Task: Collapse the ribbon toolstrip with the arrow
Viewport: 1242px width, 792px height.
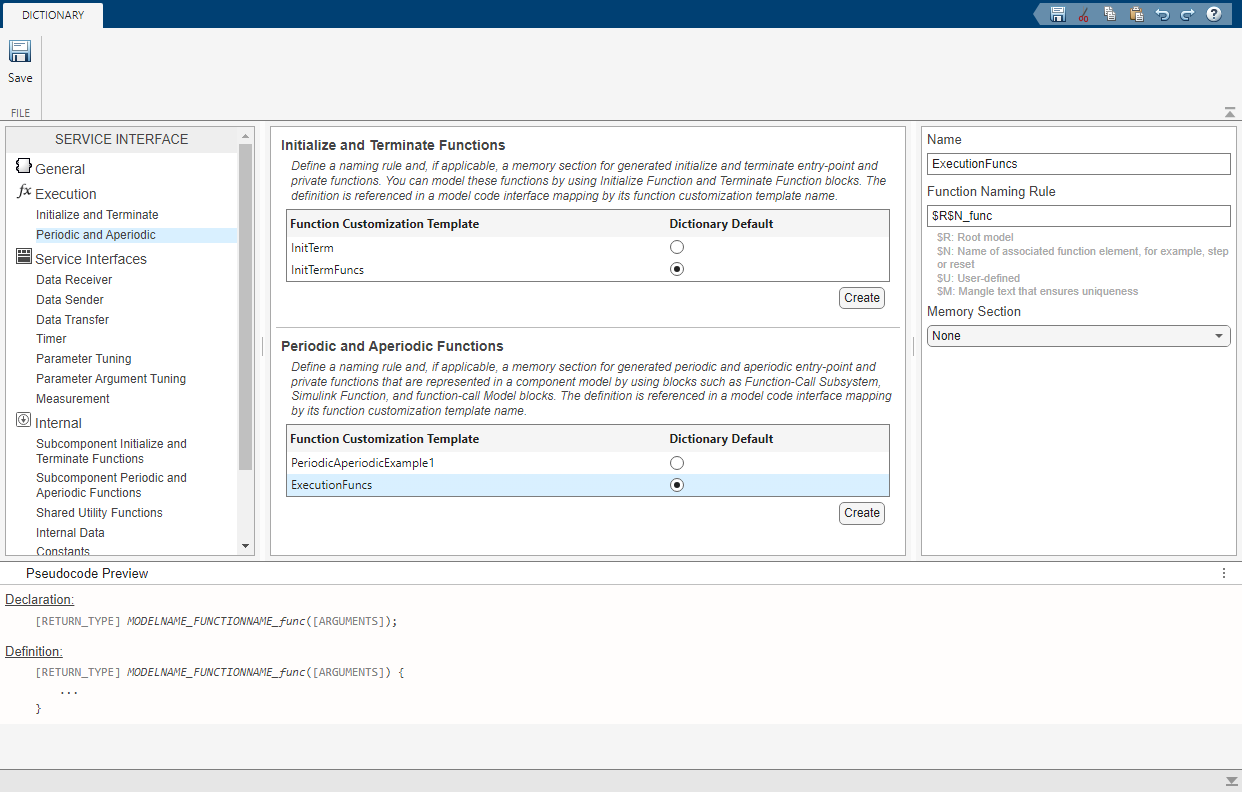Action: coord(1230,112)
